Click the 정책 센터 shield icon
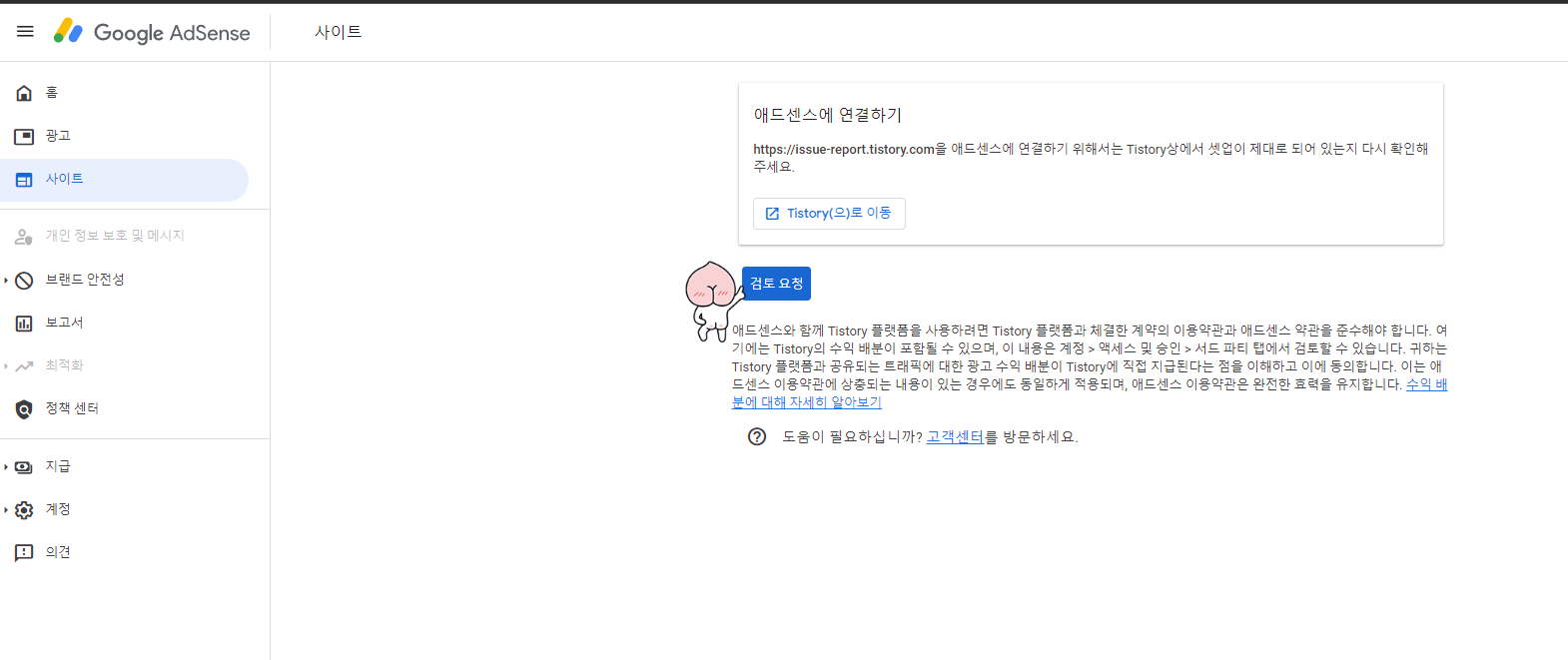1568x660 pixels. (24, 409)
